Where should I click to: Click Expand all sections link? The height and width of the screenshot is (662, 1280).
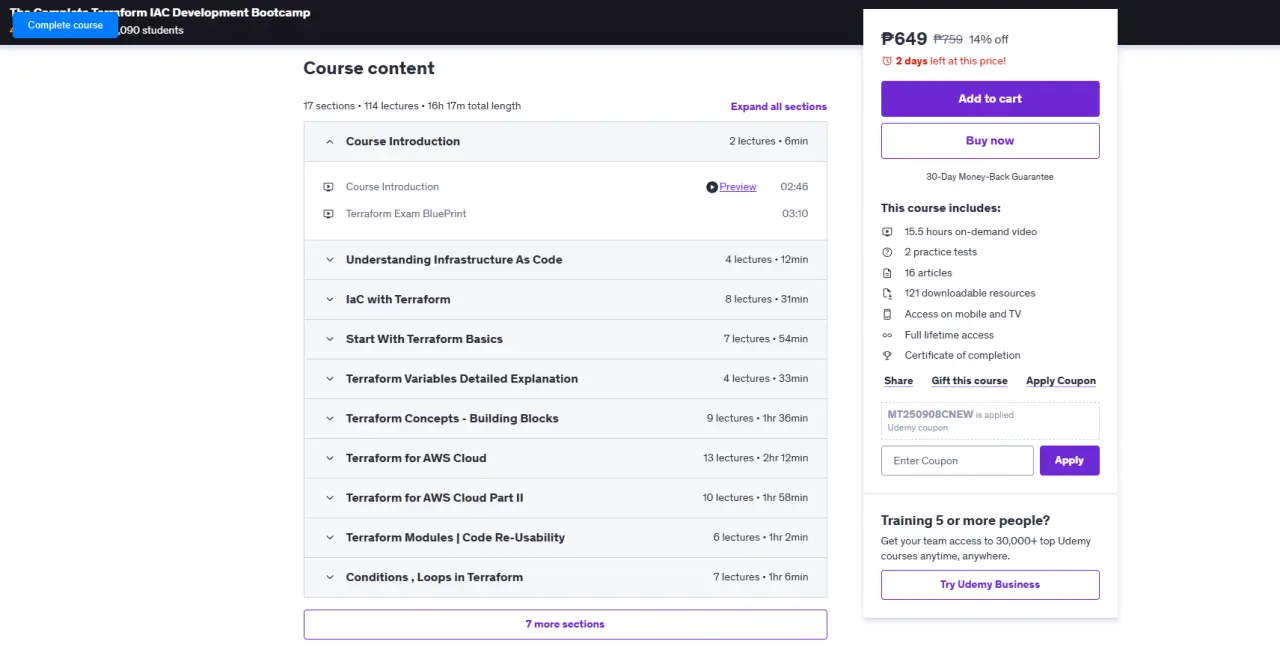(779, 107)
